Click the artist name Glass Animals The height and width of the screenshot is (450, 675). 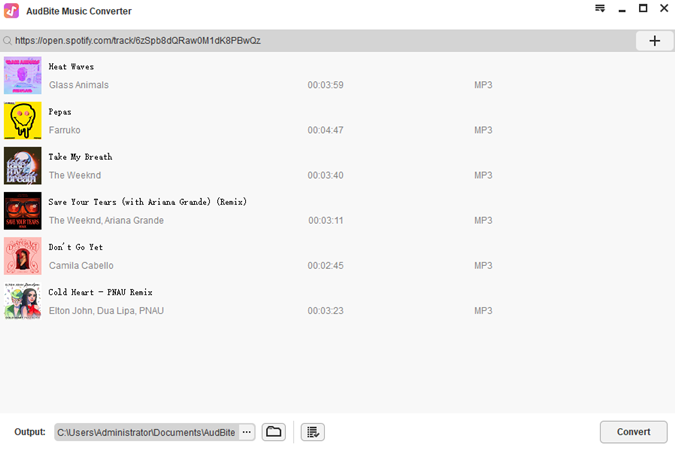pos(79,85)
